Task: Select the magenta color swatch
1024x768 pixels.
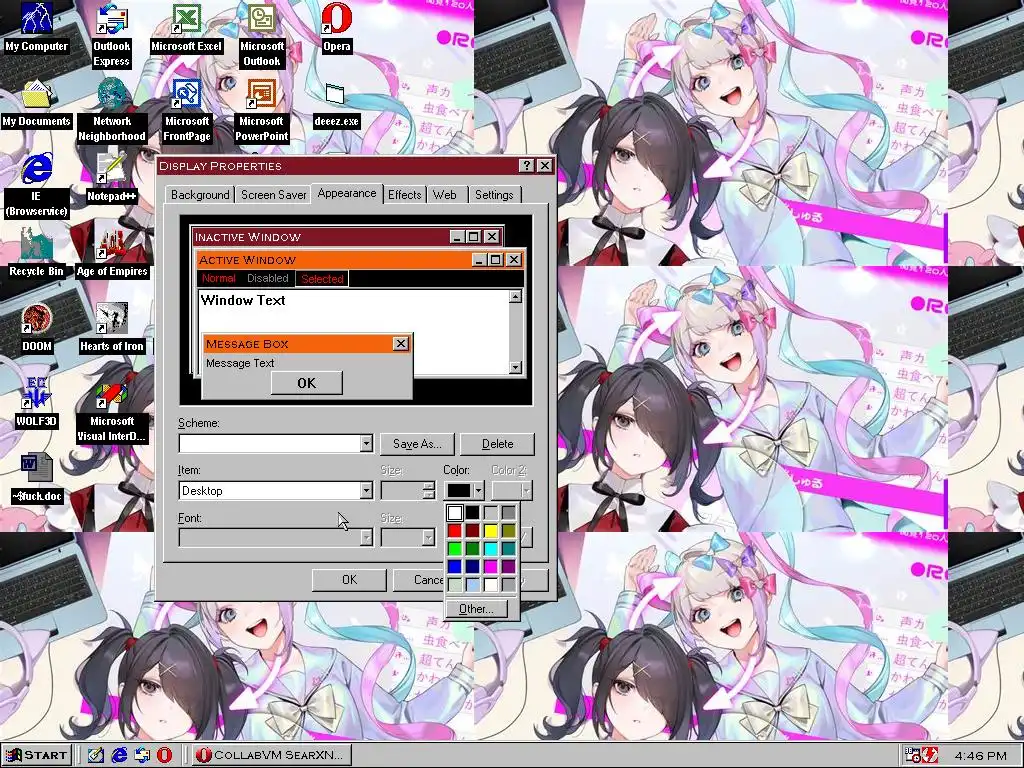Action: [x=490, y=567]
